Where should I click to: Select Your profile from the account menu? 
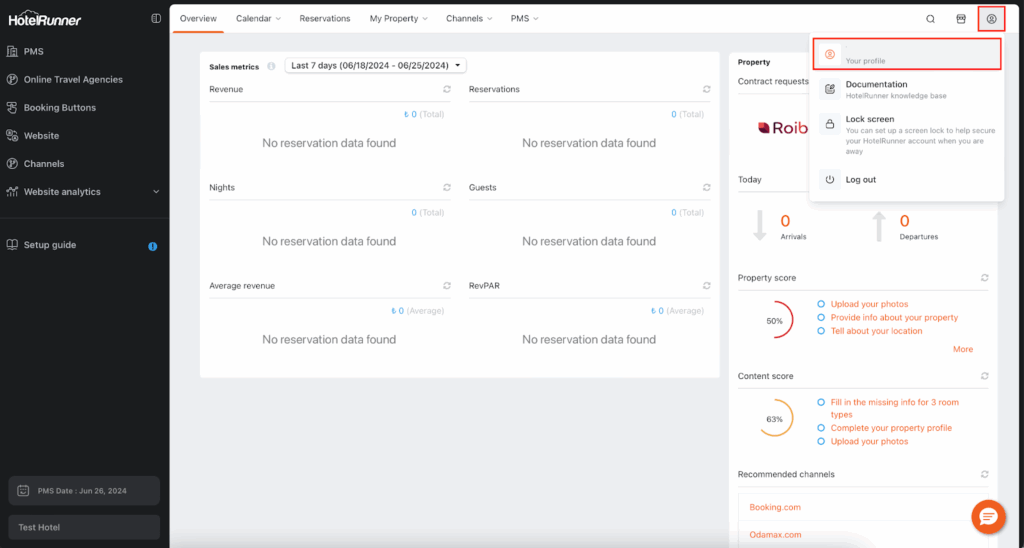click(x=906, y=55)
